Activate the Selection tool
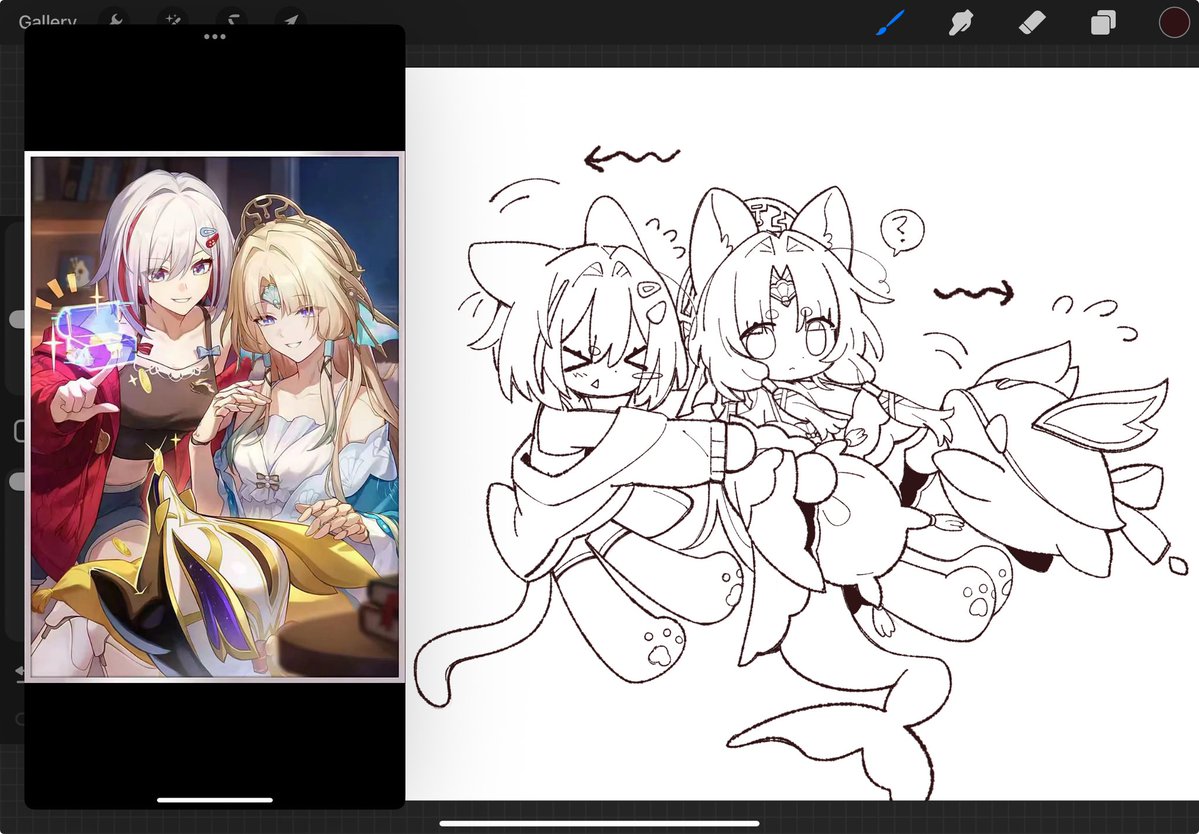Image resolution: width=1199 pixels, height=834 pixels. [x=232, y=19]
